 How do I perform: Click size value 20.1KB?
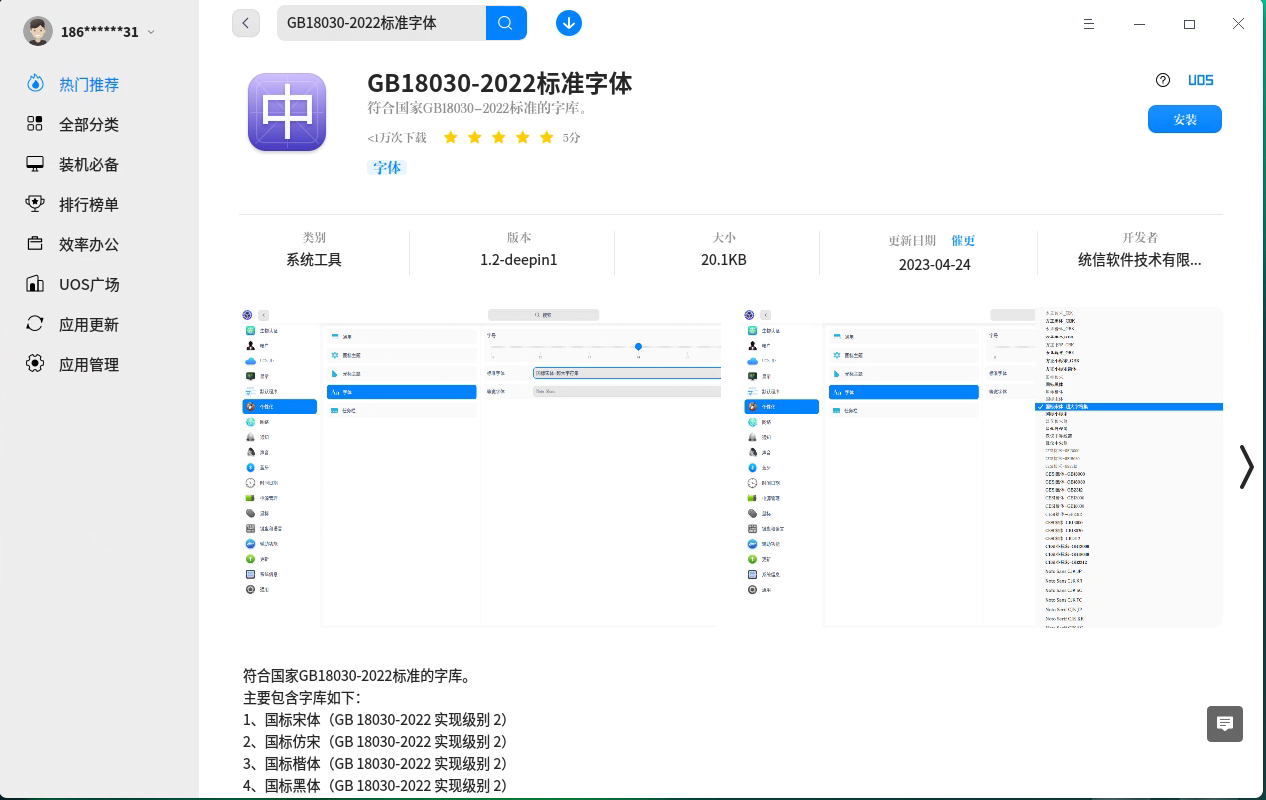724,260
